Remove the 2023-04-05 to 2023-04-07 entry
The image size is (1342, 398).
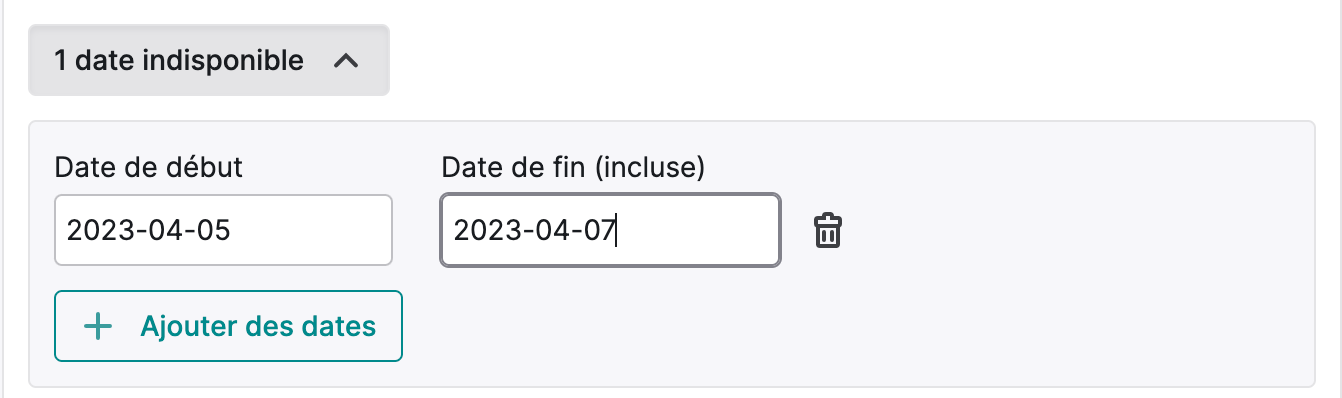point(827,231)
